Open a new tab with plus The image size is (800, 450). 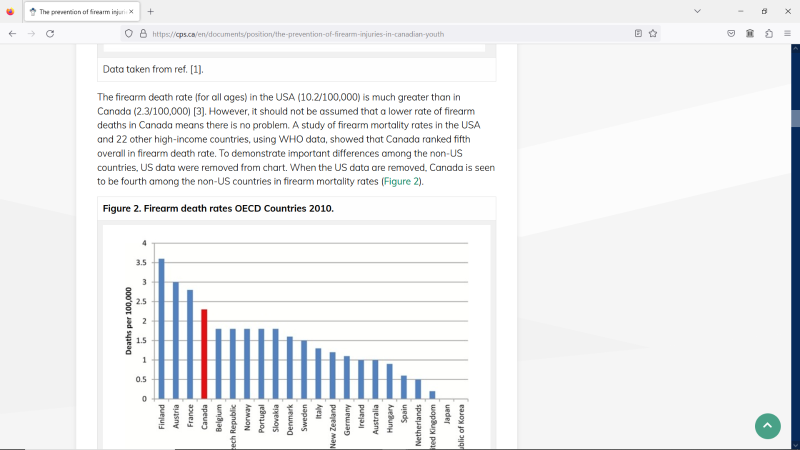point(151,11)
